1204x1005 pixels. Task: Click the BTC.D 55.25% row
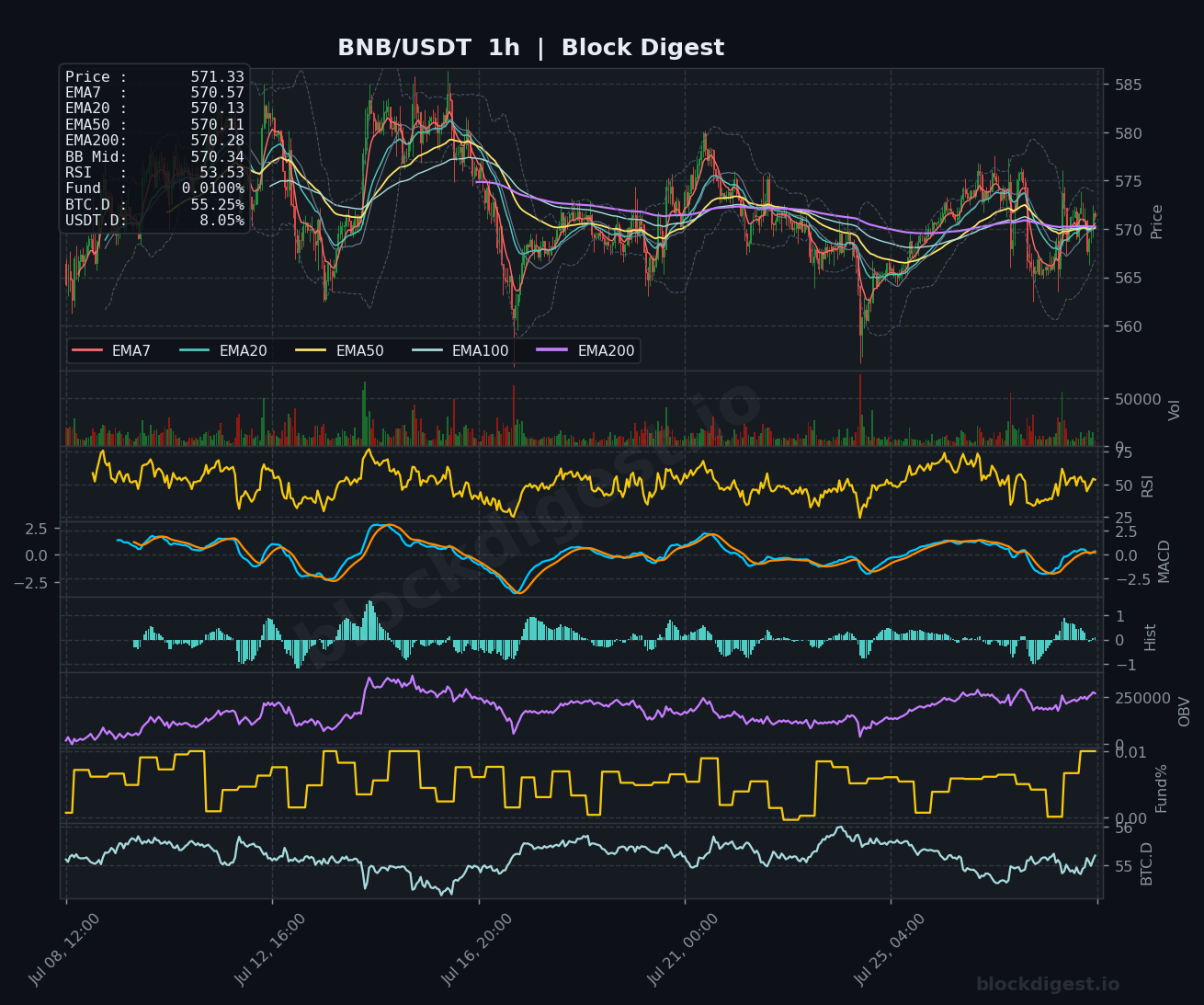tap(154, 205)
